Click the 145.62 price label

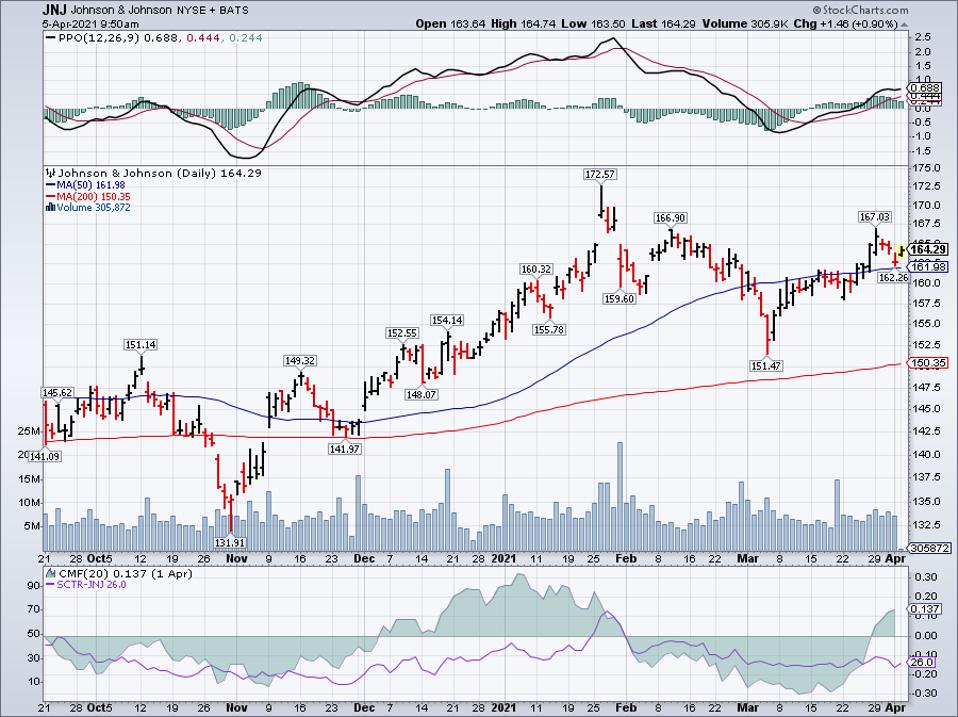point(57,393)
